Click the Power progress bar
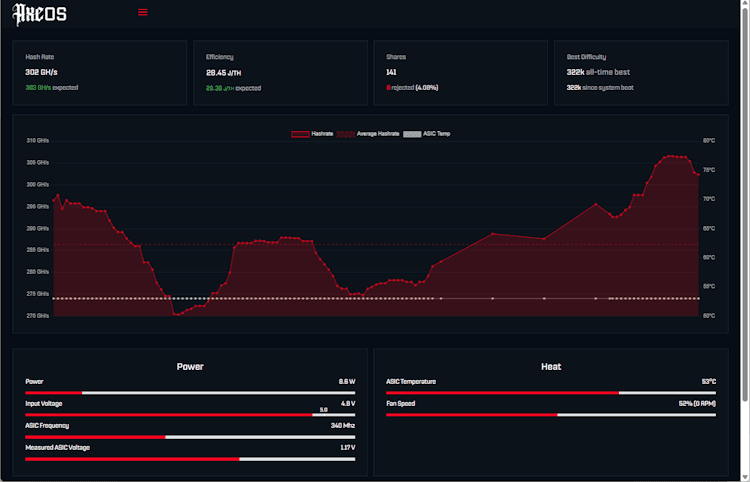The width and height of the screenshot is (750, 482). tap(190, 393)
